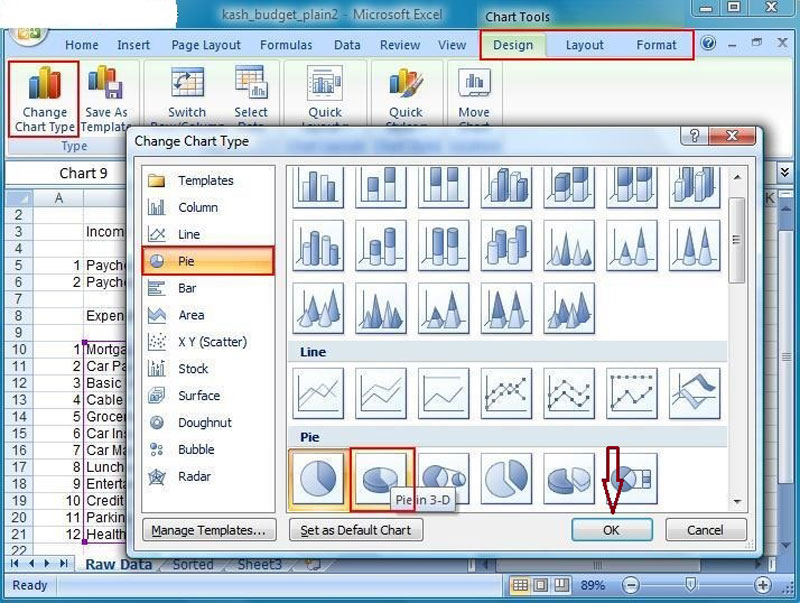
Task: Select the 100% Stacked Line with Markers thumbnail
Action: pyautogui.click(x=632, y=393)
